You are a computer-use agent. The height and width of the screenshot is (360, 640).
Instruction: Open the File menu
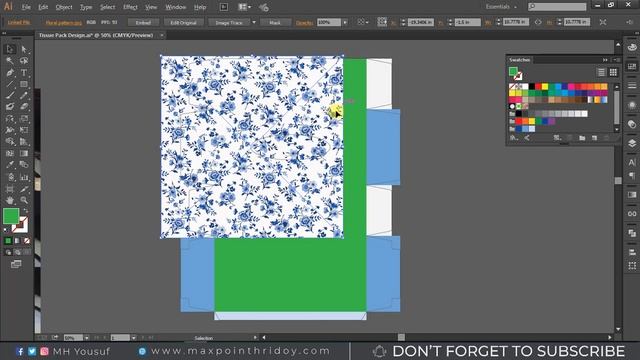click(x=26, y=7)
